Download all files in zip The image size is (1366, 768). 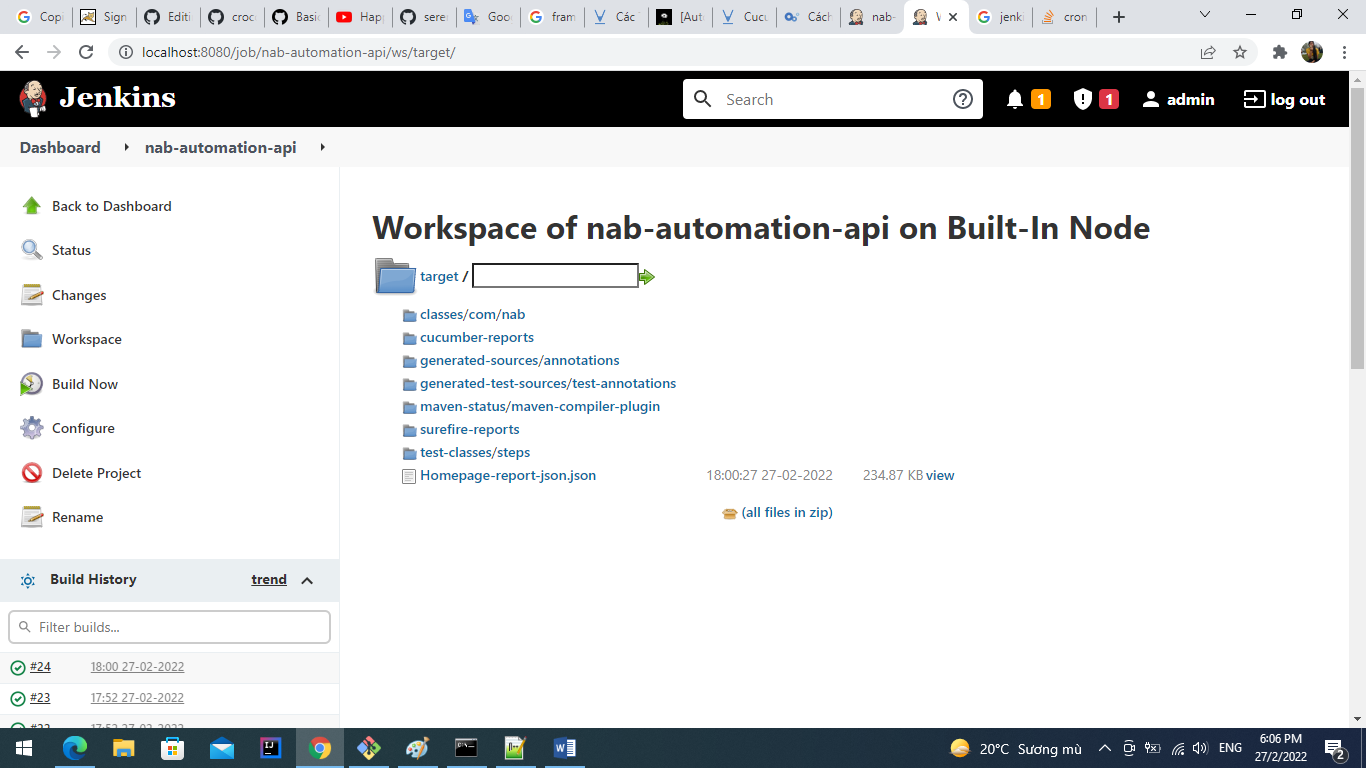pyautogui.click(x=787, y=512)
